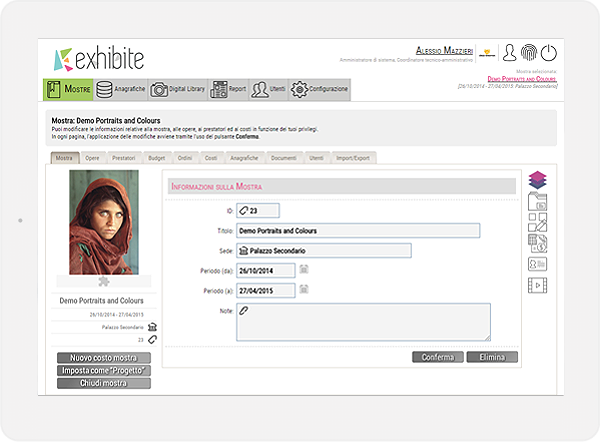Viewport: 600px width, 442px height.
Task: Click the power logout icon
Action: coord(549,53)
